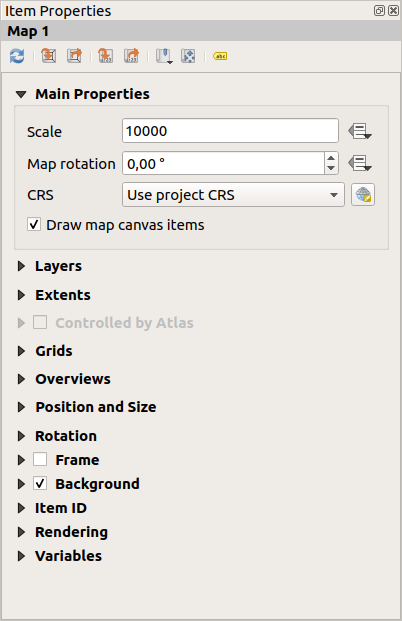
Task: Click the 'Item Properties' panel title
Action: (58, 11)
